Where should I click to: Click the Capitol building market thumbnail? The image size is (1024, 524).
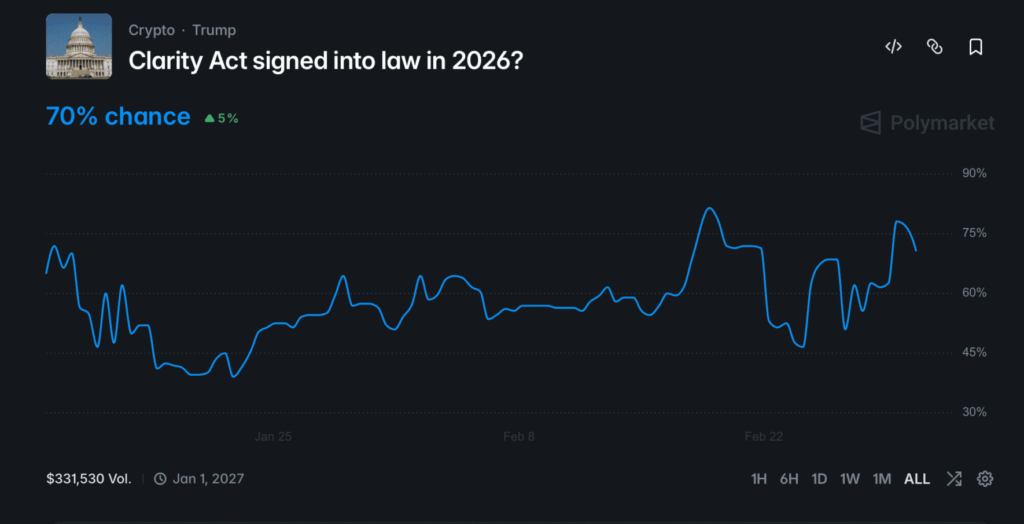[79, 46]
